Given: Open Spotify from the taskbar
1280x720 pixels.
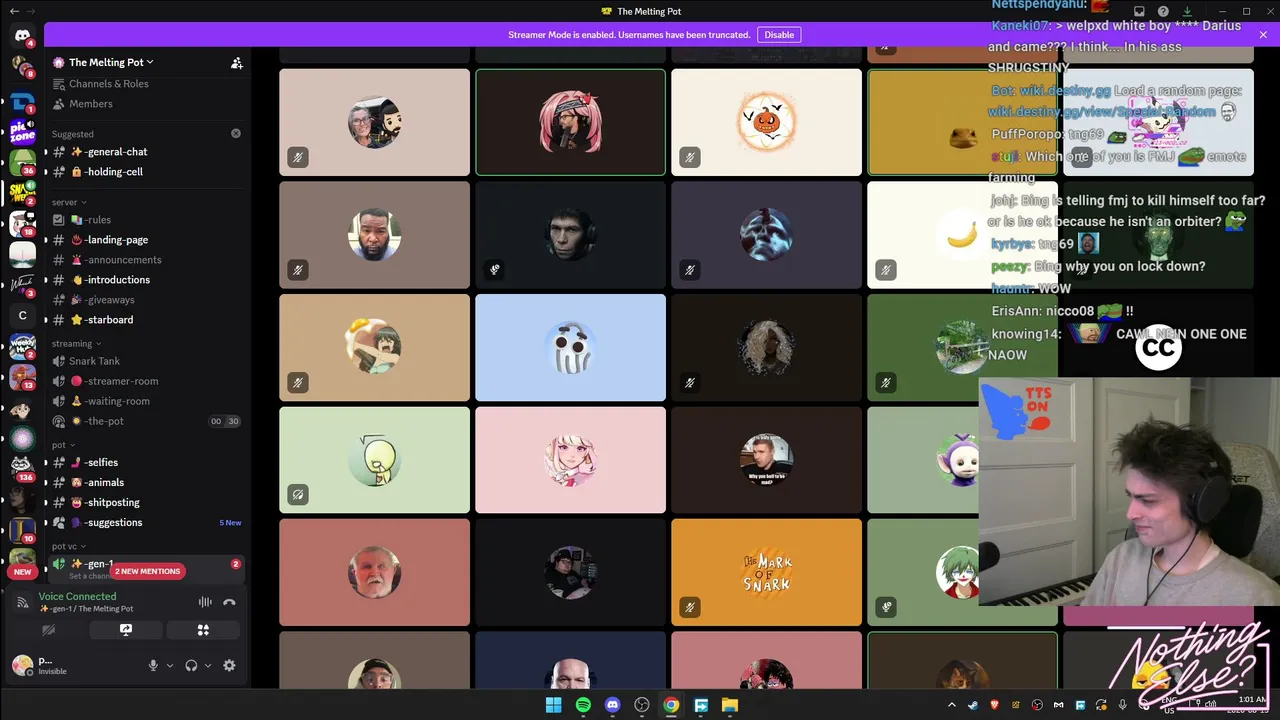Looking at the screenshot, I should (x=583, y=705).
